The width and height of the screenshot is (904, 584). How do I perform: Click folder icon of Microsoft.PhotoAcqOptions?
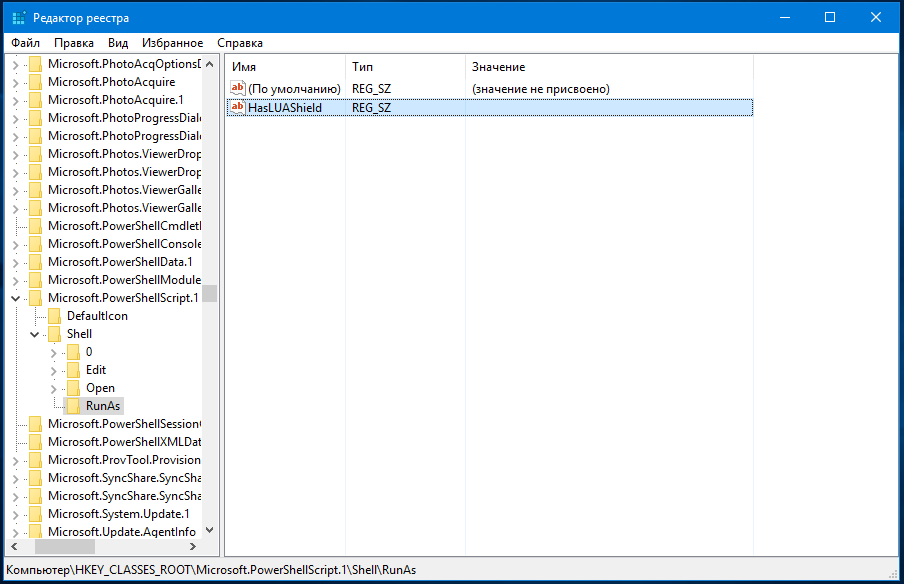pyautogui.click(x=35, y=64)
